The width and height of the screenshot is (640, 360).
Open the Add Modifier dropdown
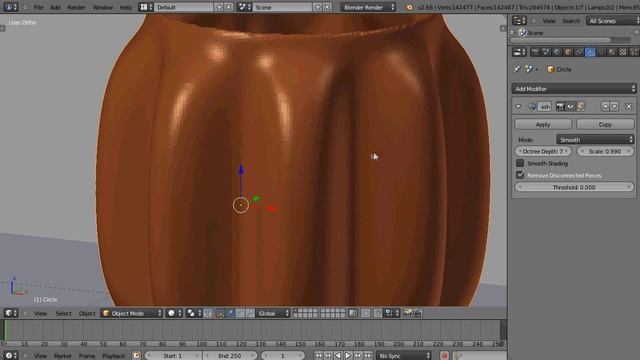(574, 89)
